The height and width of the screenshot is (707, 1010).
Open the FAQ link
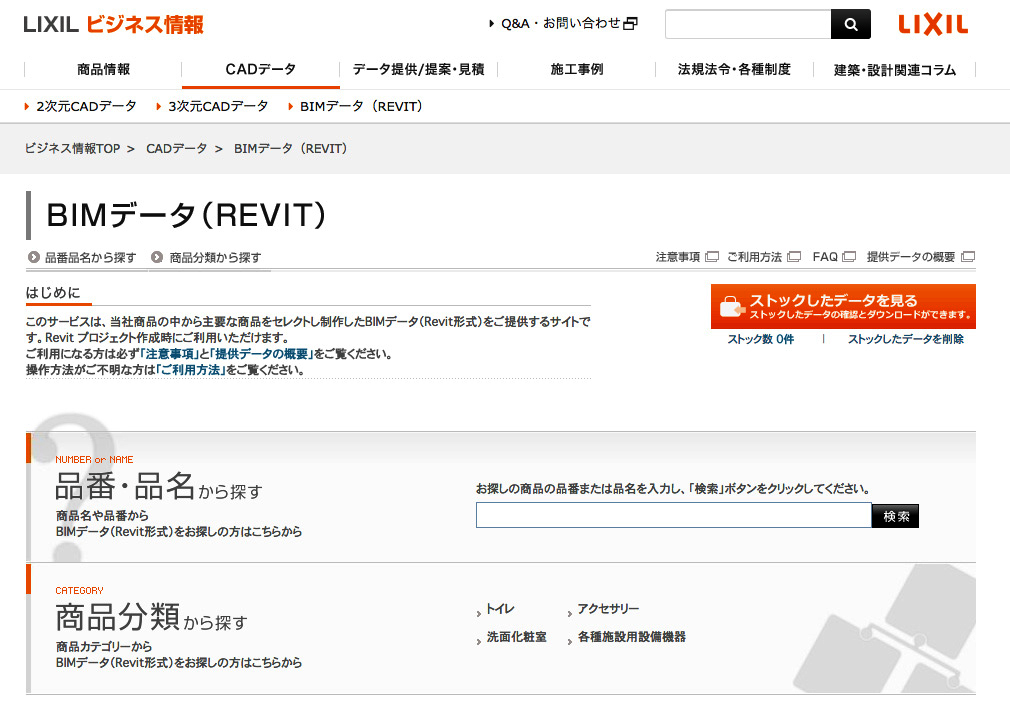(825, 257)
